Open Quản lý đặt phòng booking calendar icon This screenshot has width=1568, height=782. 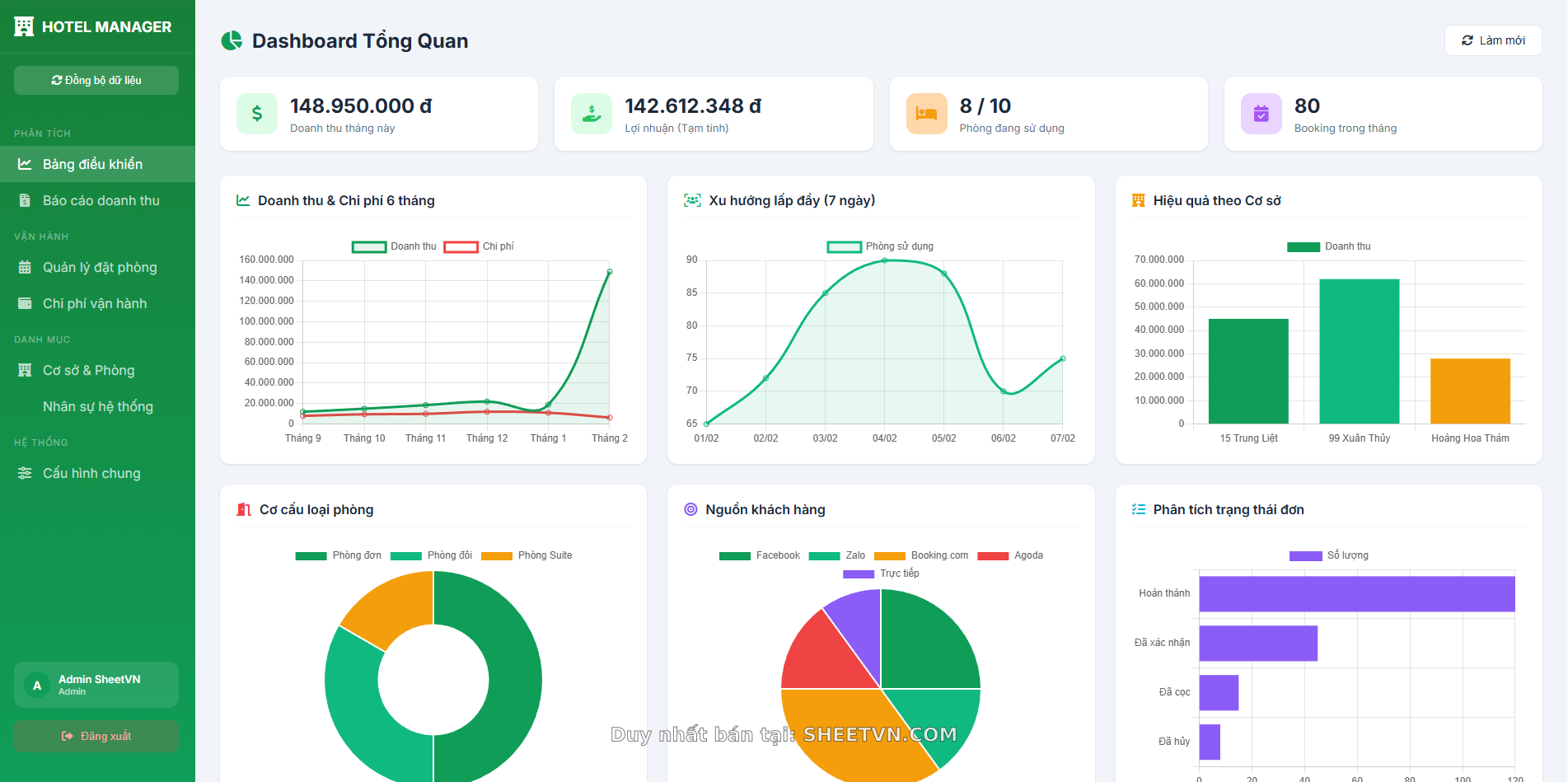26,267
